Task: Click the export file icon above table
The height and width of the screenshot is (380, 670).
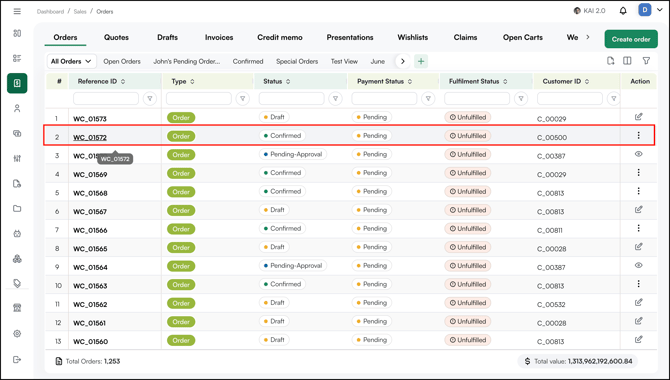Action: 611,61
